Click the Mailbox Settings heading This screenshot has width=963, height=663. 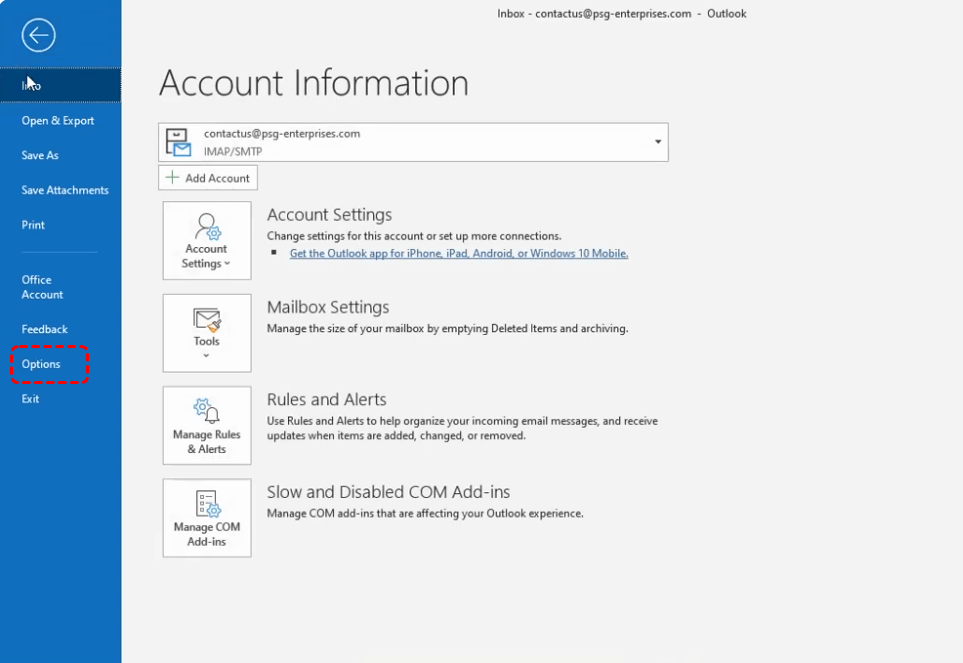[328, 307]
